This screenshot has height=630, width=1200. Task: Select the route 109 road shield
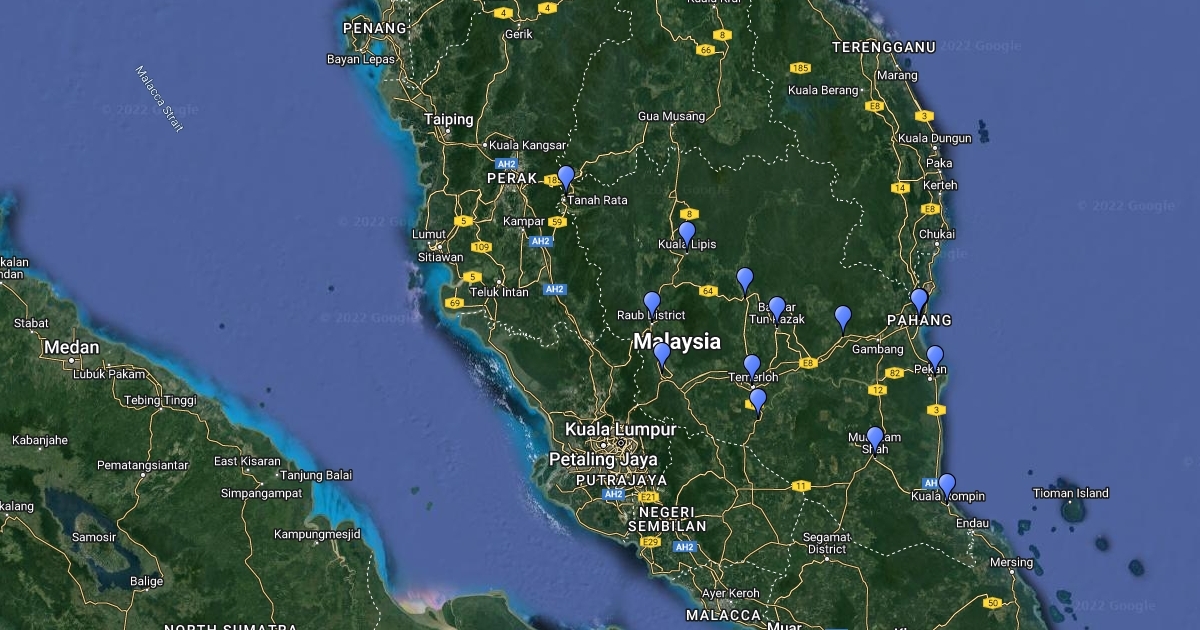tap(482, 247)
